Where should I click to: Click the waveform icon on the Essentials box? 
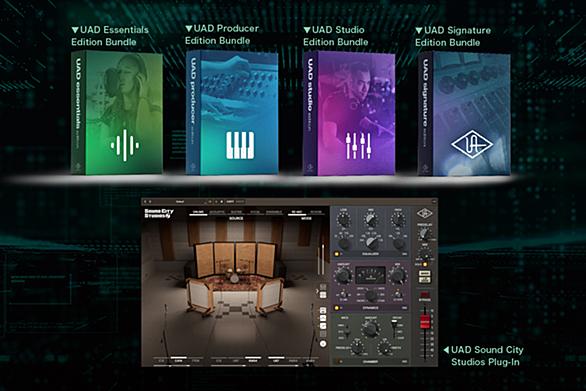[125, 145]
